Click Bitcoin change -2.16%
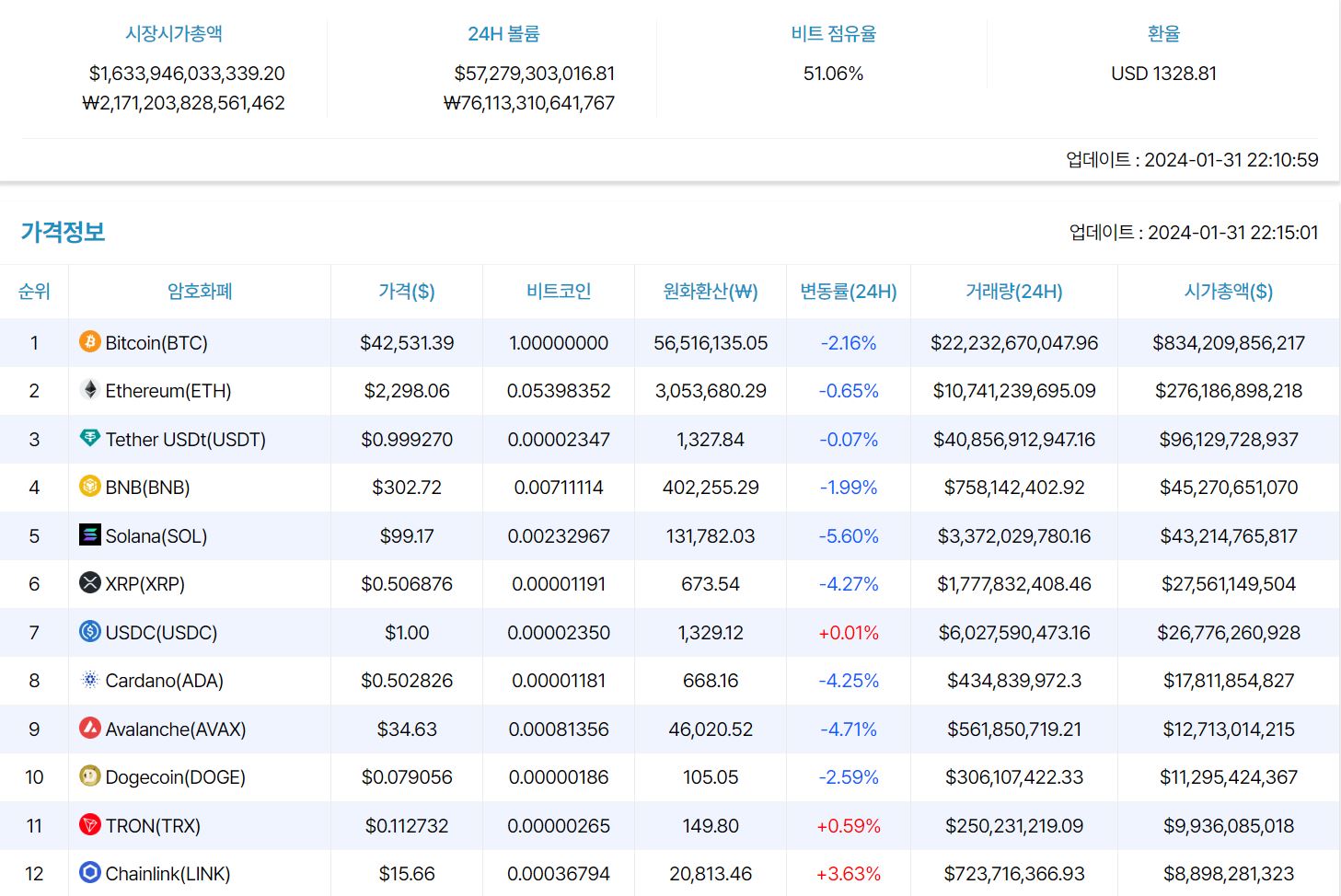The image size is (1341, 896). coord(849,343)
